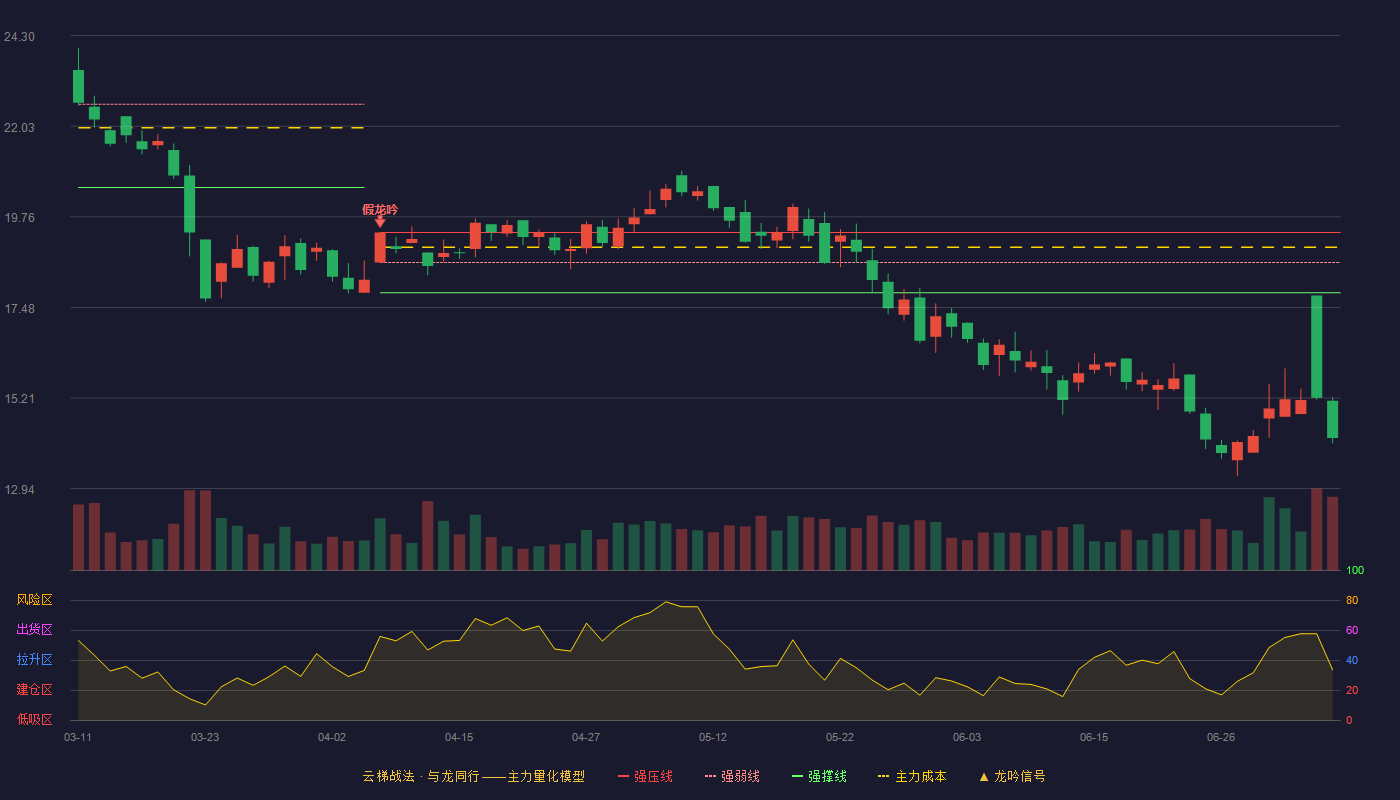Toggle the 强压线 legend item
The width and height of the screenshot is (1400, 800).
tap(645, 776)
